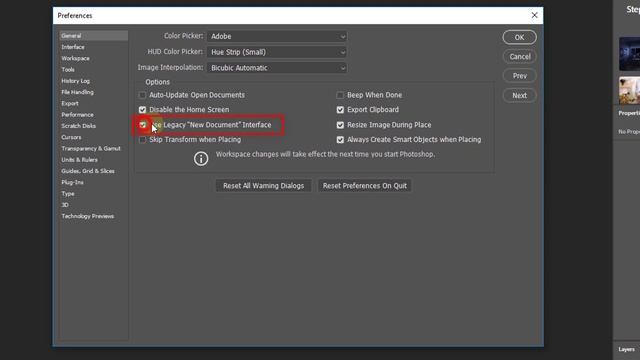Click Prev to go to previous section
The height and width of the screenshot is (360, 640).
(519, 76)
